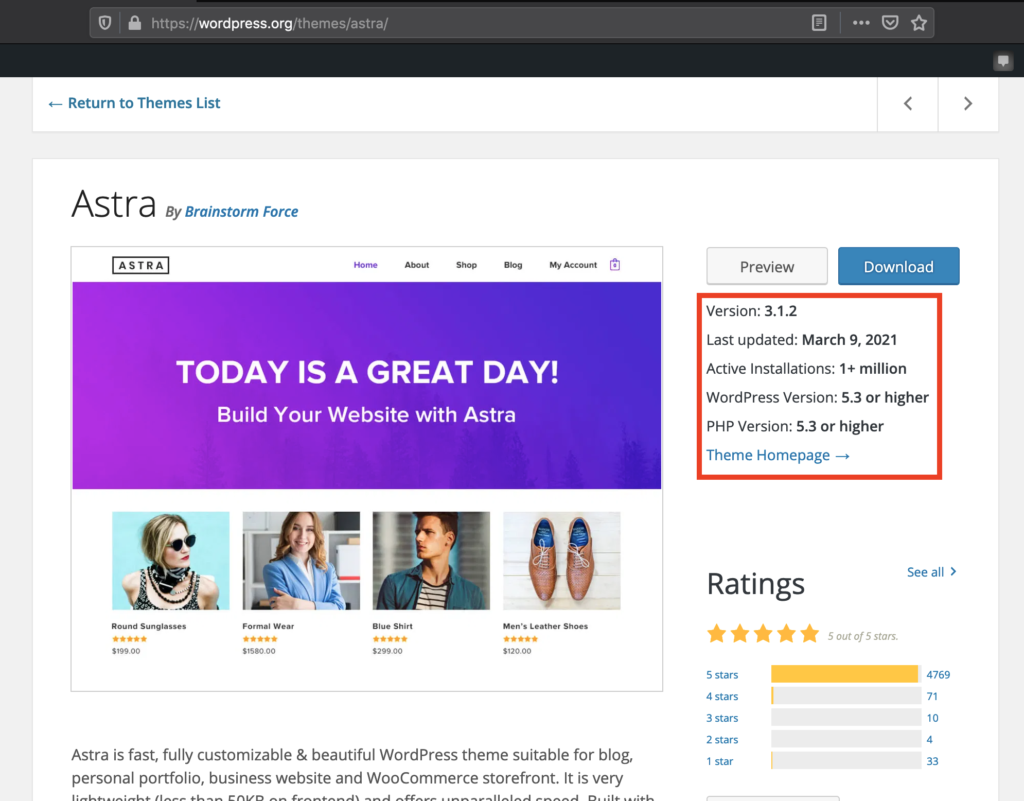Click the 4769 five-star count

[x=938, y=674]
